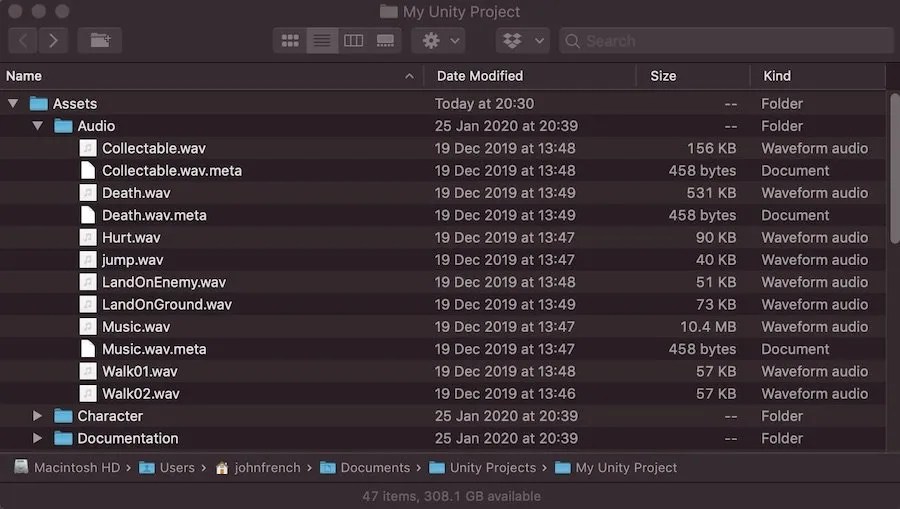Select Collectable.wav.meta document icon
The height and width of the screenshot is (509, 900).
[88, 170]
